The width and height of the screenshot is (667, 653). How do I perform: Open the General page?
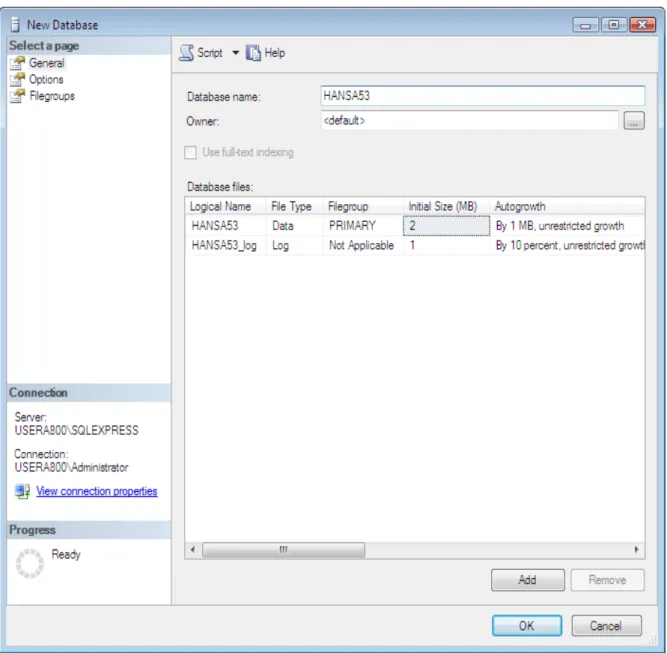pyautogui.click(x=47, y=63)
